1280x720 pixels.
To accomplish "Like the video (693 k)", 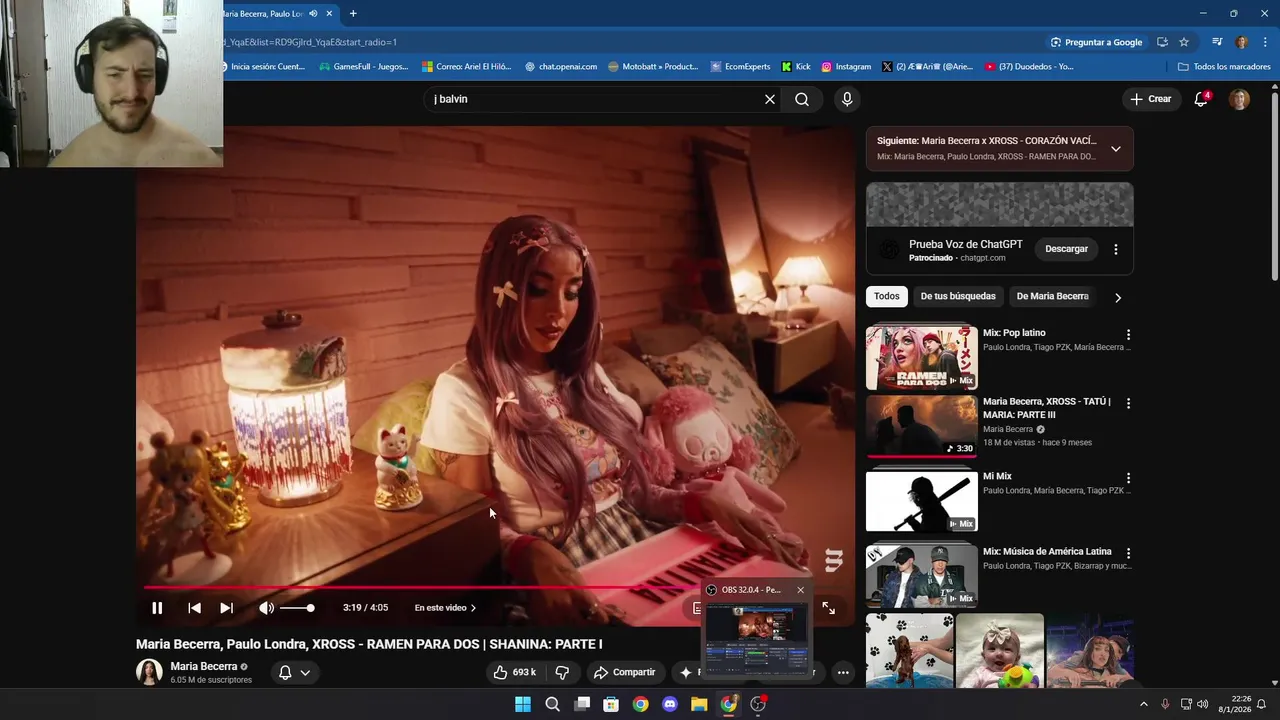I will tap(516, 672).
